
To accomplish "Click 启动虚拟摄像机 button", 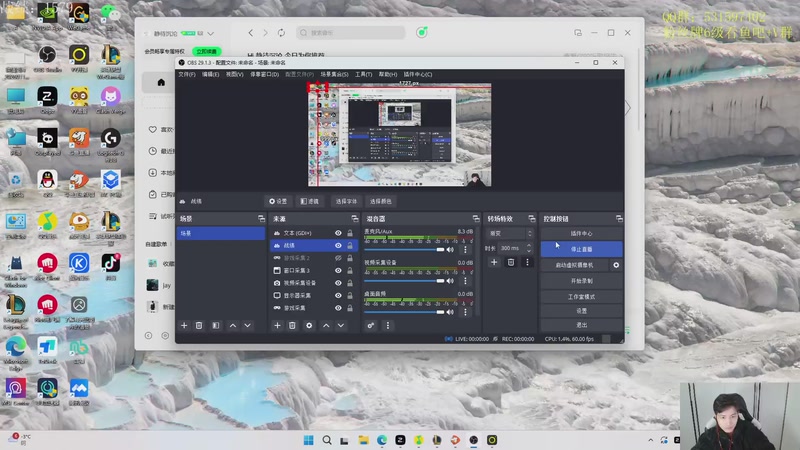I will (574, 265).
